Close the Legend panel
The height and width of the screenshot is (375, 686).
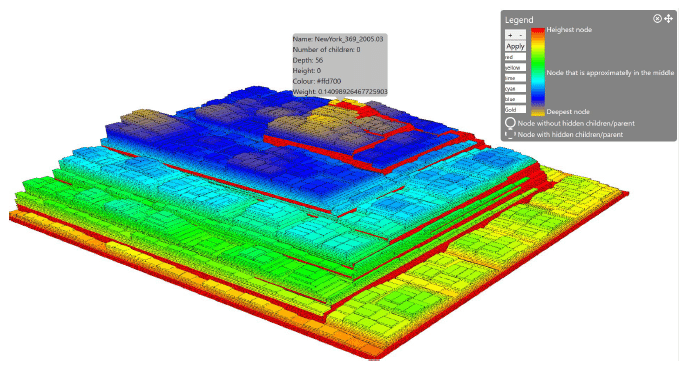pos(657,18)
